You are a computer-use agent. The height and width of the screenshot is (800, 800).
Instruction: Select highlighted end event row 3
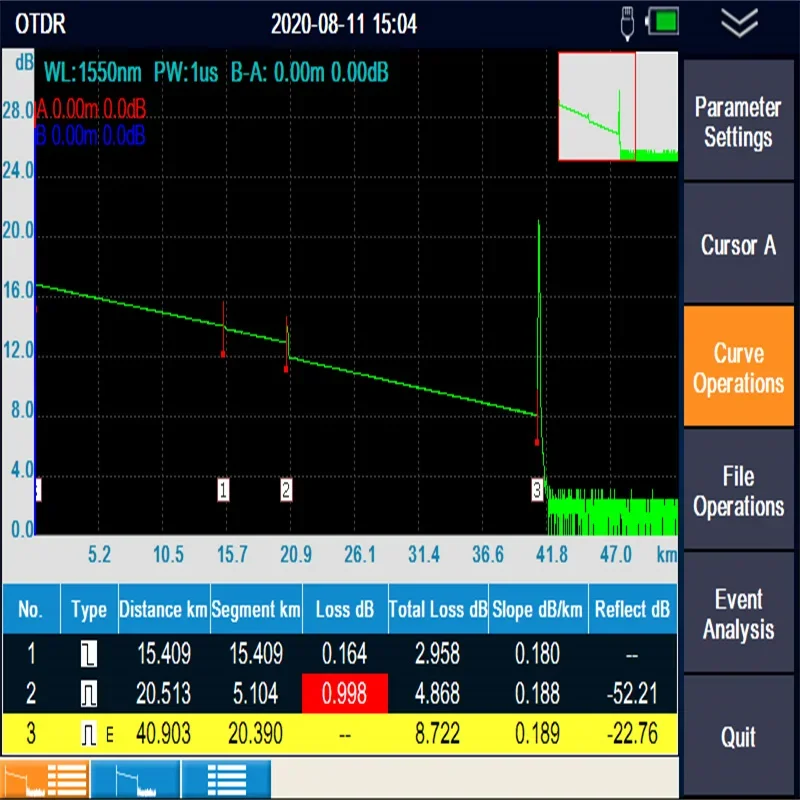340,734
